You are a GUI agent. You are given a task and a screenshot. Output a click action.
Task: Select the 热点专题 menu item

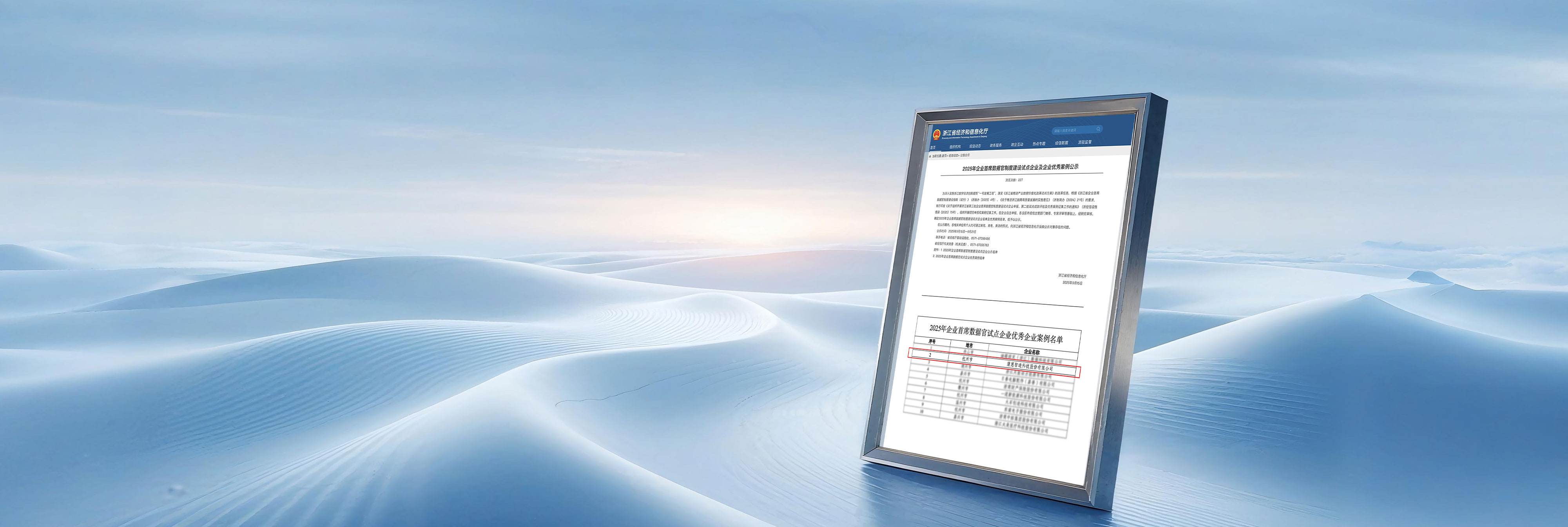[1039, 144]
